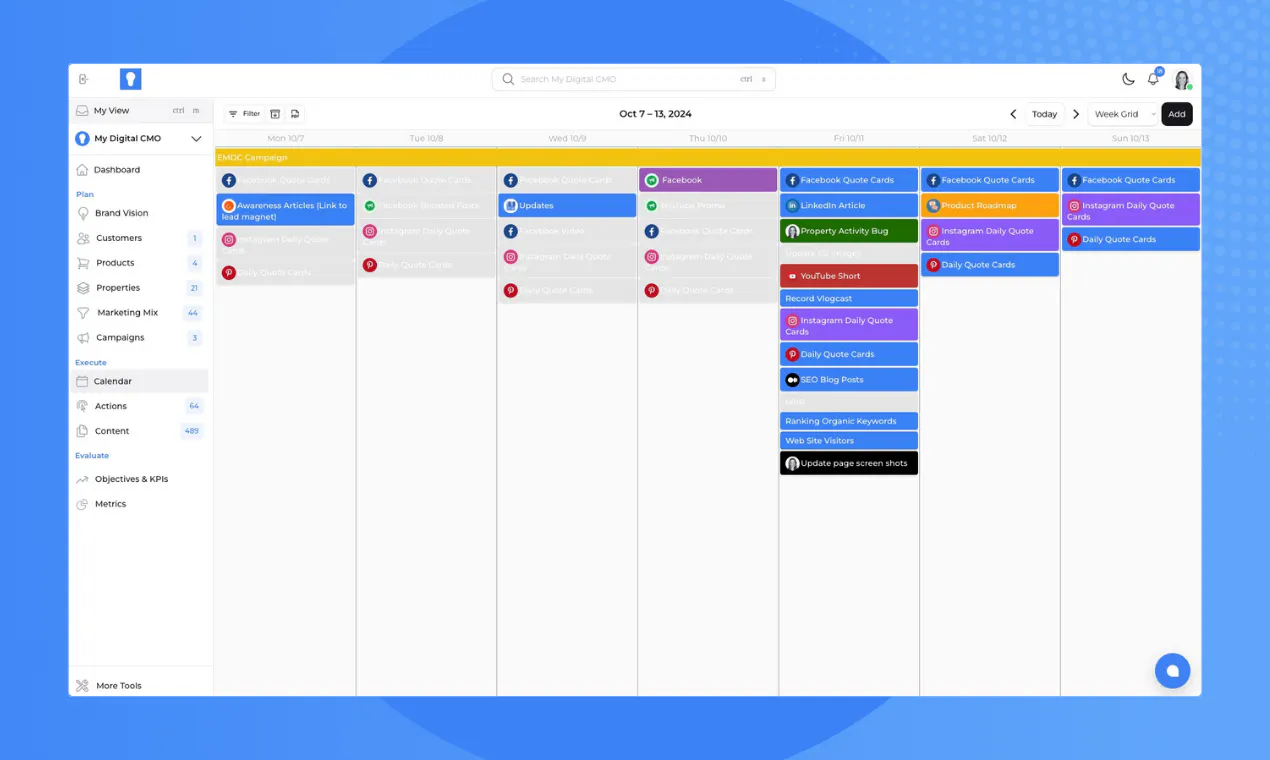Select Calendar in the sidebar
The height and width of the screenshot is (760, 1270).
pos(140,381)
